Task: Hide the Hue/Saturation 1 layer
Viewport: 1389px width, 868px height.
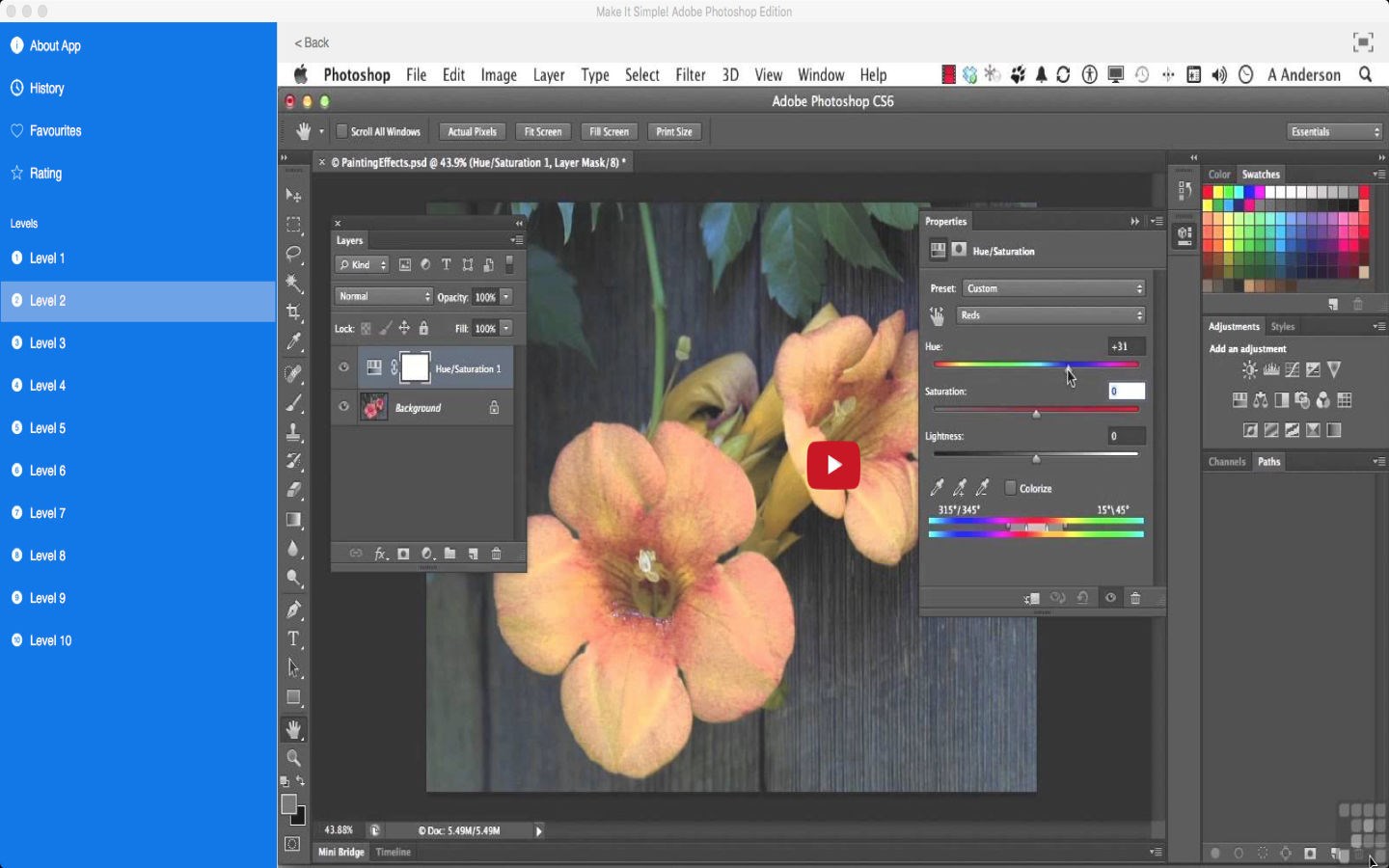Action: pos(343,367)
